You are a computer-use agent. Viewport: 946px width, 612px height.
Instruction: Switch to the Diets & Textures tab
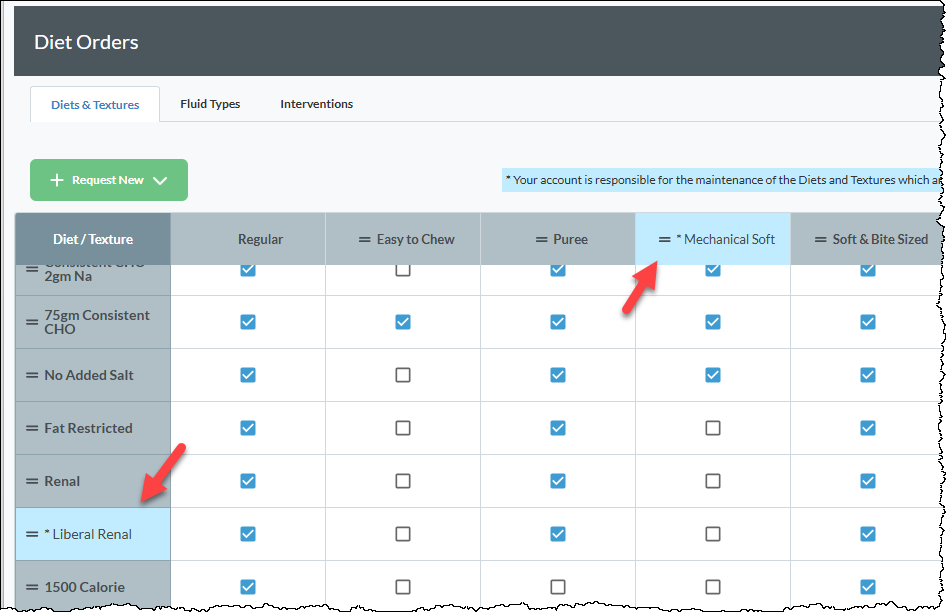point(95,104)
